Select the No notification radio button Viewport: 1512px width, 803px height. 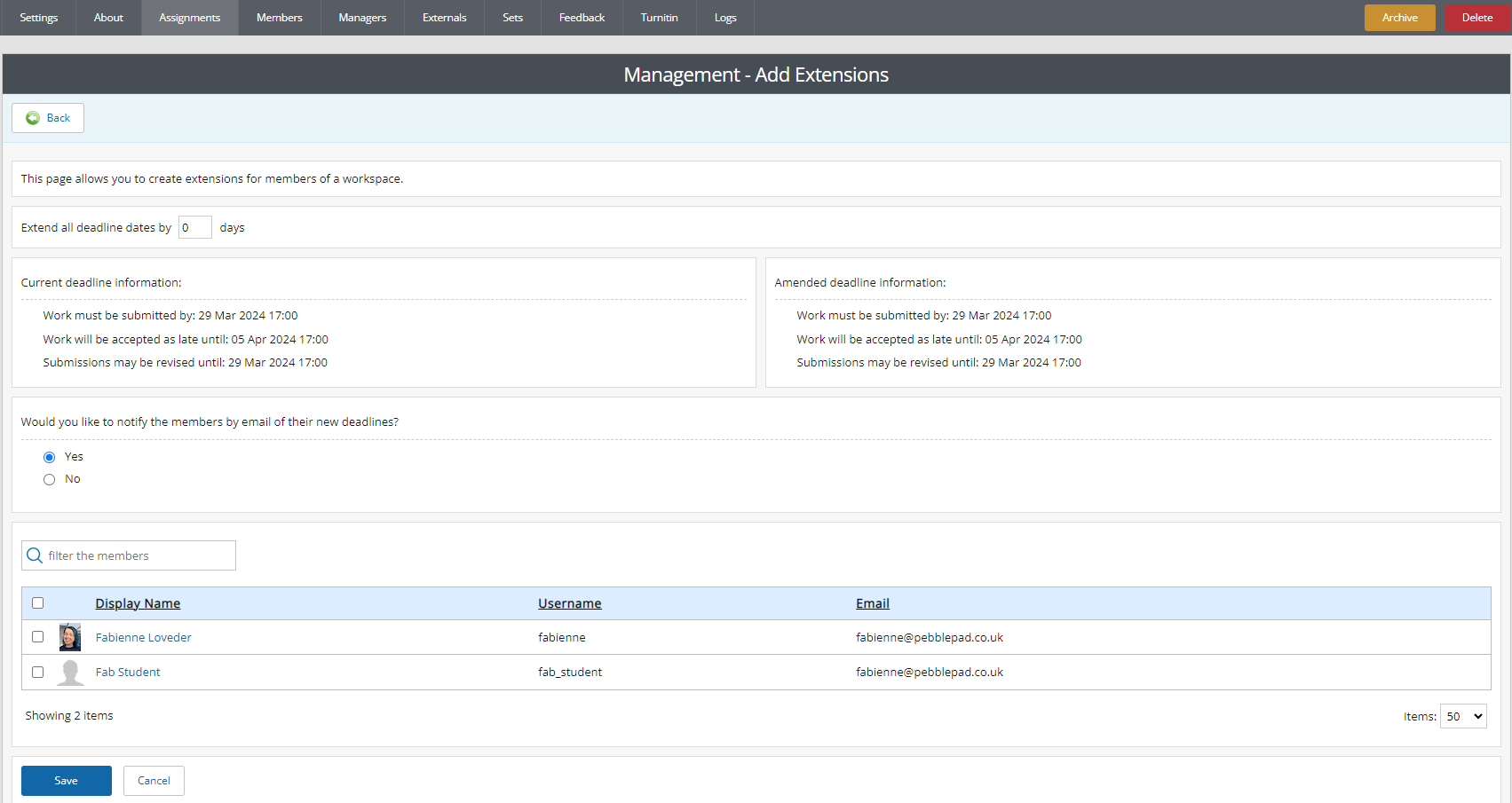[x=49, y=478]
